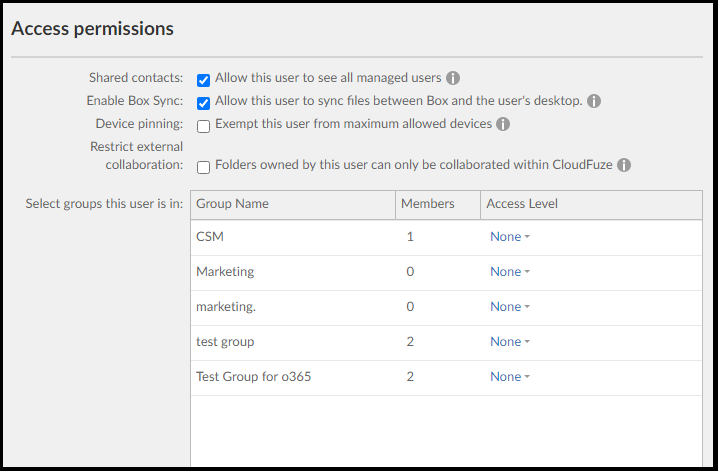Viewport: 718px width, 471px height.
Task: Change access level for test group
Action: pyautogui.click(x=510, y=341)
